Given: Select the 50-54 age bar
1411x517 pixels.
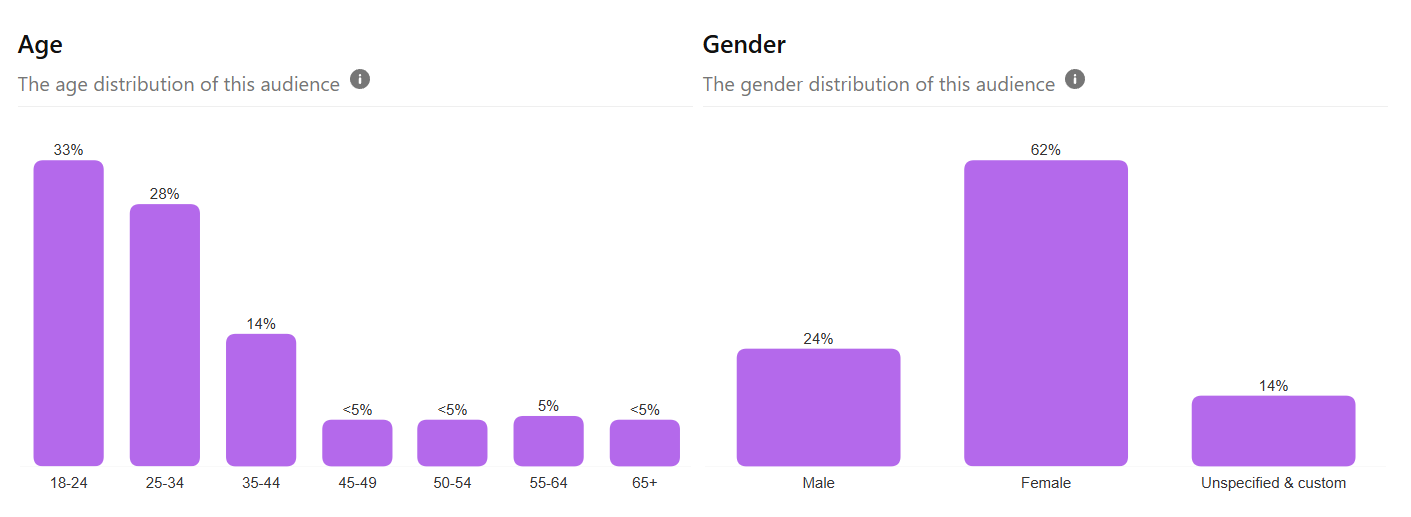Looking at the screenshot, I should click(x=452, y=443).
